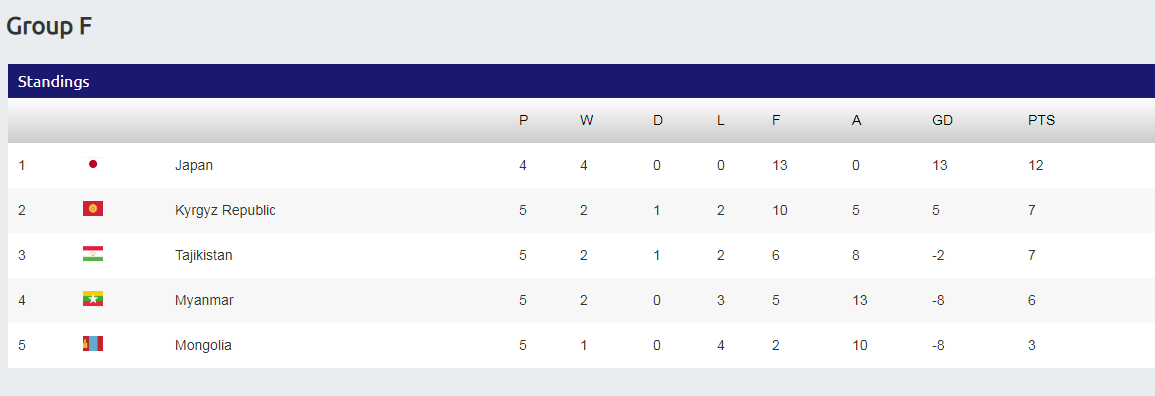This screenshot has height=396, width=1155.
Task: Click the Tajikistan flag icon
Action: coord(93,254)
